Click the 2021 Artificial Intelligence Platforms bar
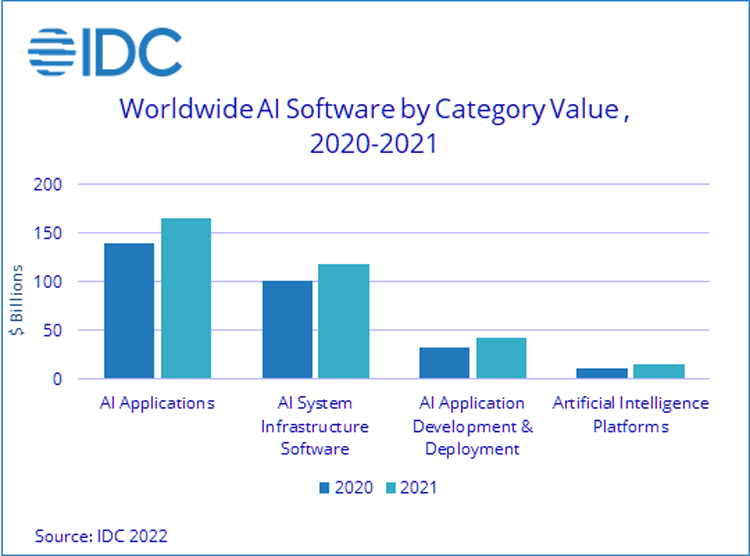Viewport: 750px width, 556px height. coord(659,371)
